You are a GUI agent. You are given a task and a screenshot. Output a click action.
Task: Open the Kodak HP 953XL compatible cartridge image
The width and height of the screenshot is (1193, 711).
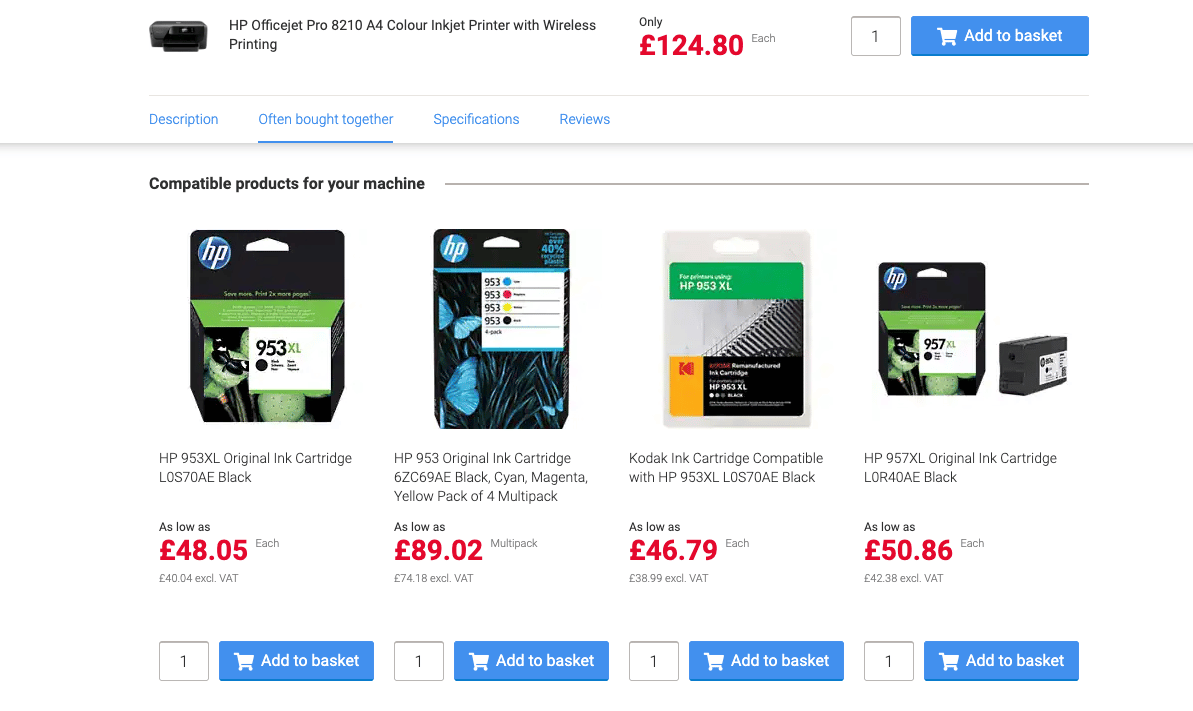736,327
